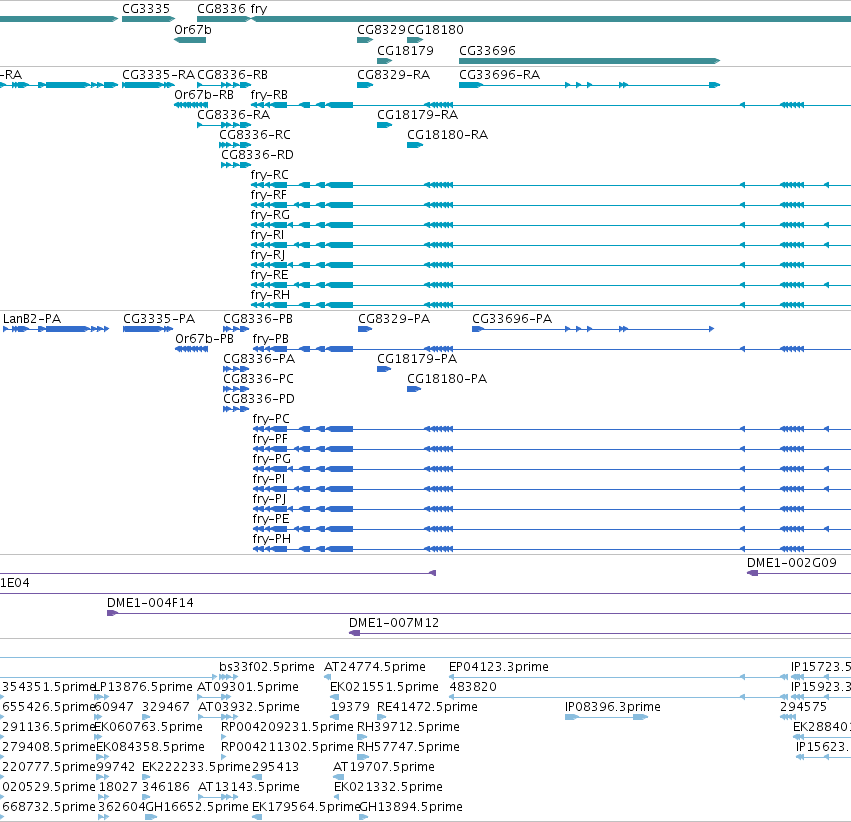The image size is (851, 822).
Task: Click the CG18180-RA transcript label
Action: tap(447, 135)
